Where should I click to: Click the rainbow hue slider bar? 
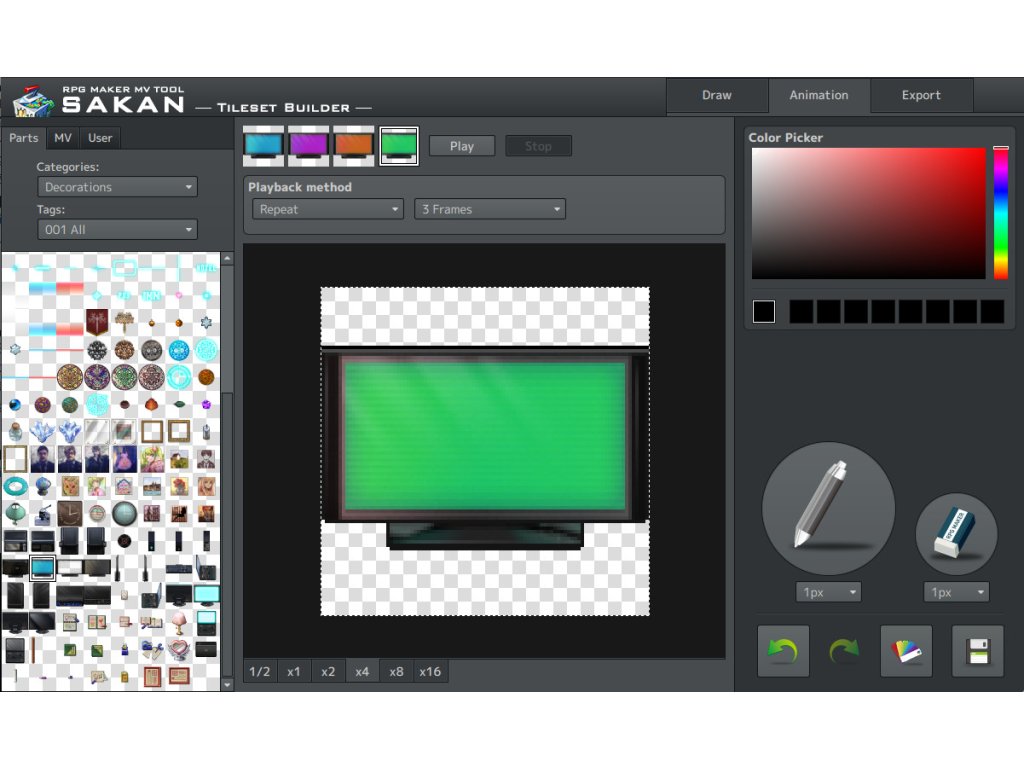(x=1000, y=214)
